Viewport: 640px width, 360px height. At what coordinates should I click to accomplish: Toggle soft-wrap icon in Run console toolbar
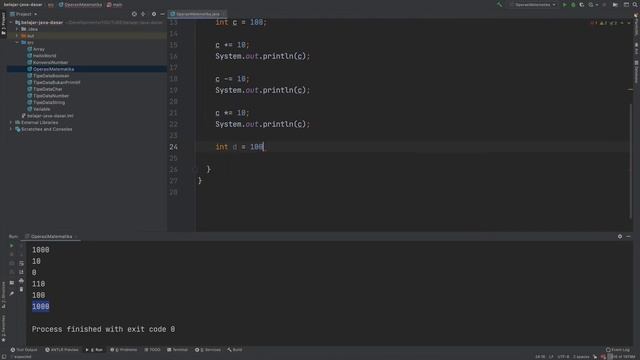coord(21,263)
